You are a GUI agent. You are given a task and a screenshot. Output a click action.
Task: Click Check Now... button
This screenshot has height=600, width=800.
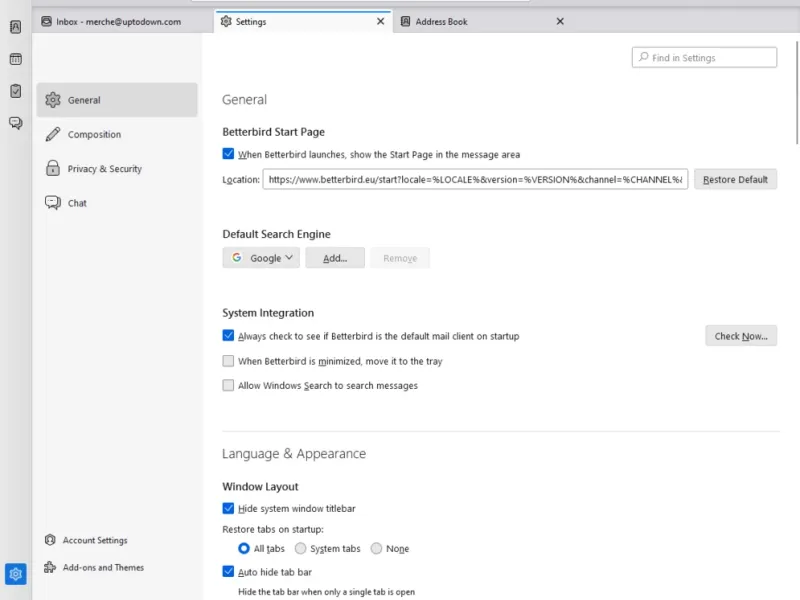pos(741,336)
